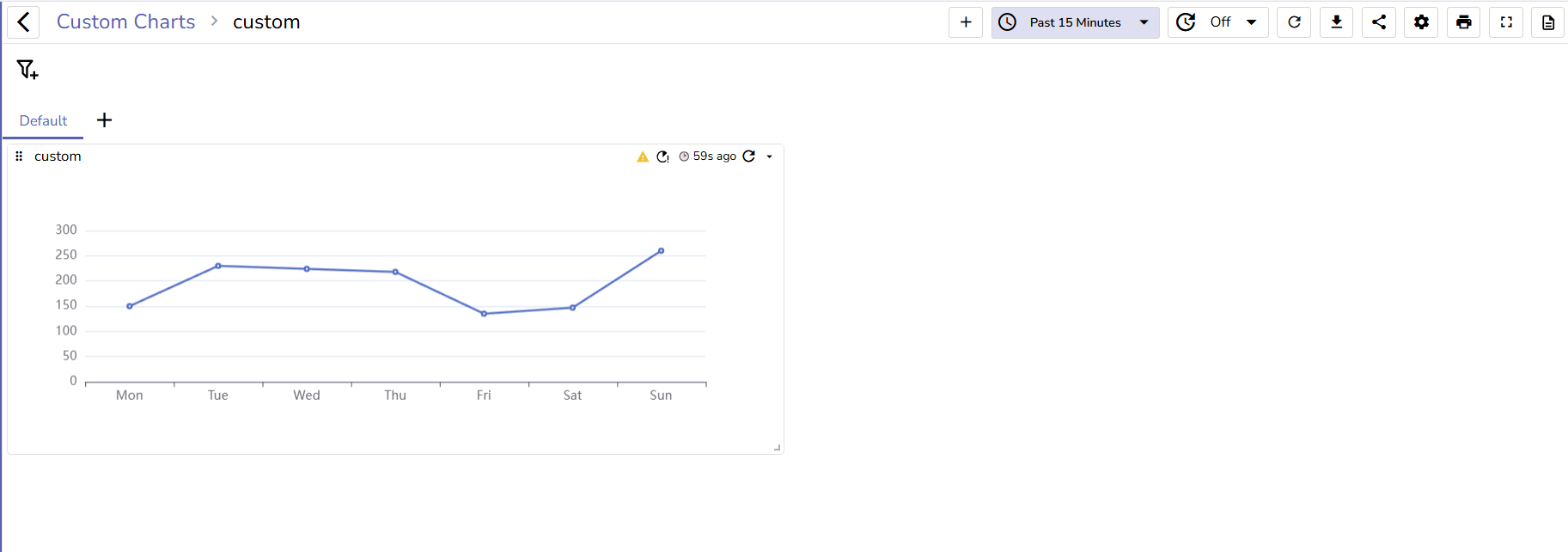Click the back arrow button

(x=23, y=22)
